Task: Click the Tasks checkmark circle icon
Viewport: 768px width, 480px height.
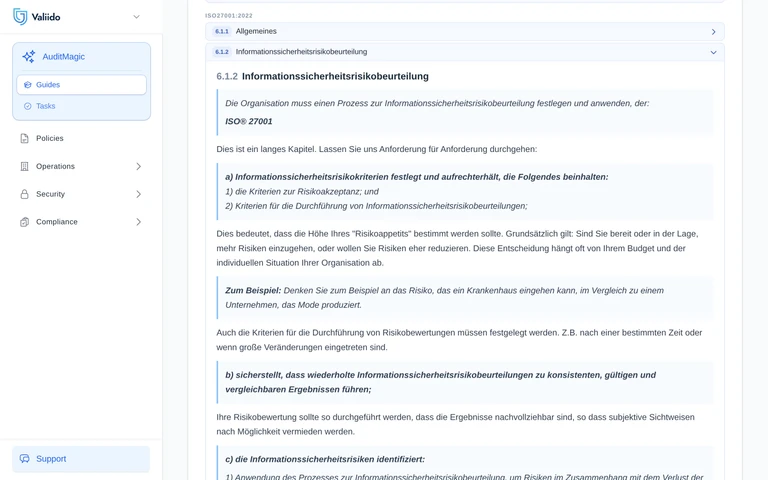Action: click(27, 106)
